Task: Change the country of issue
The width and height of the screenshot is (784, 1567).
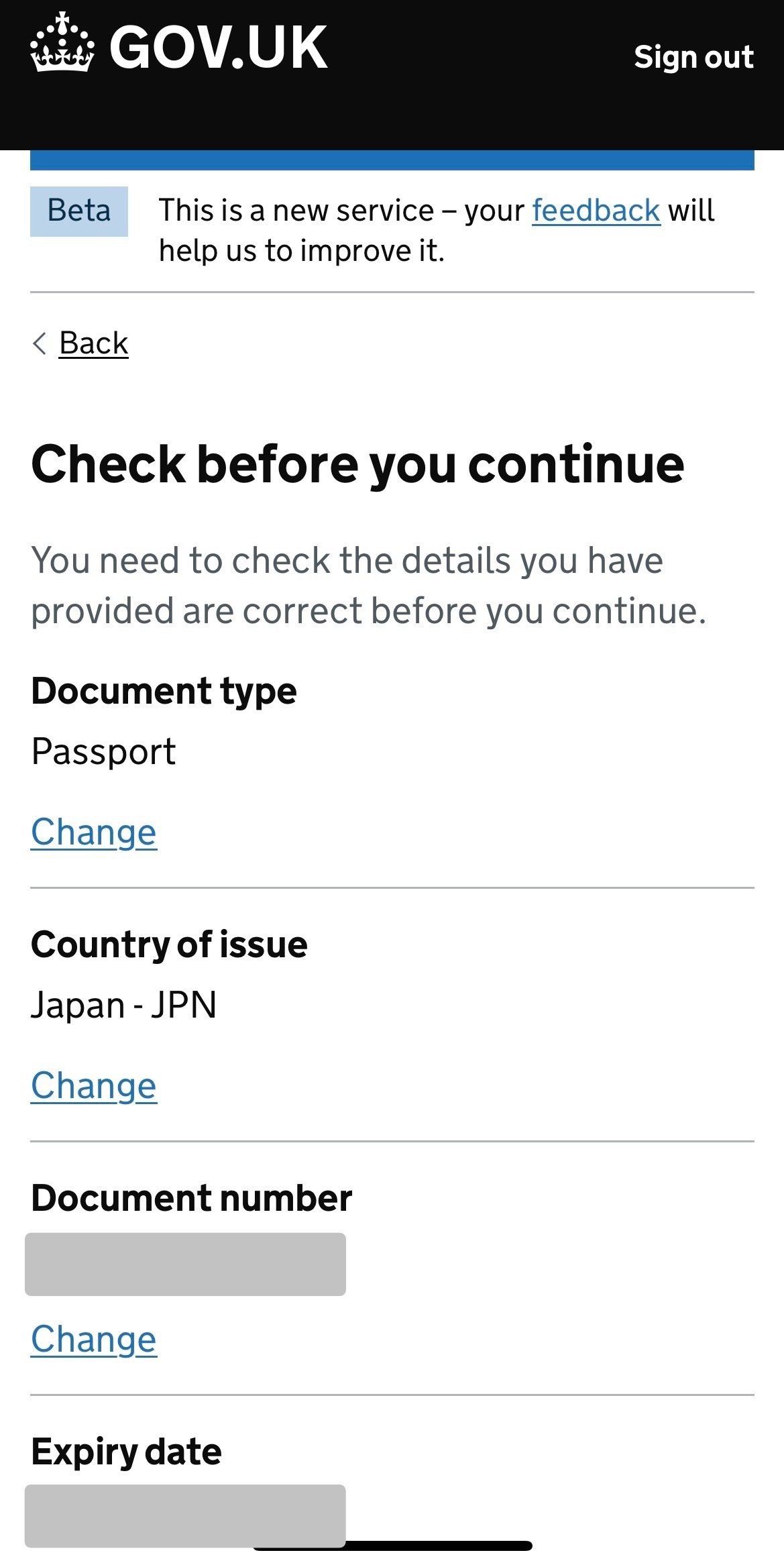Action: point(94,1085)
